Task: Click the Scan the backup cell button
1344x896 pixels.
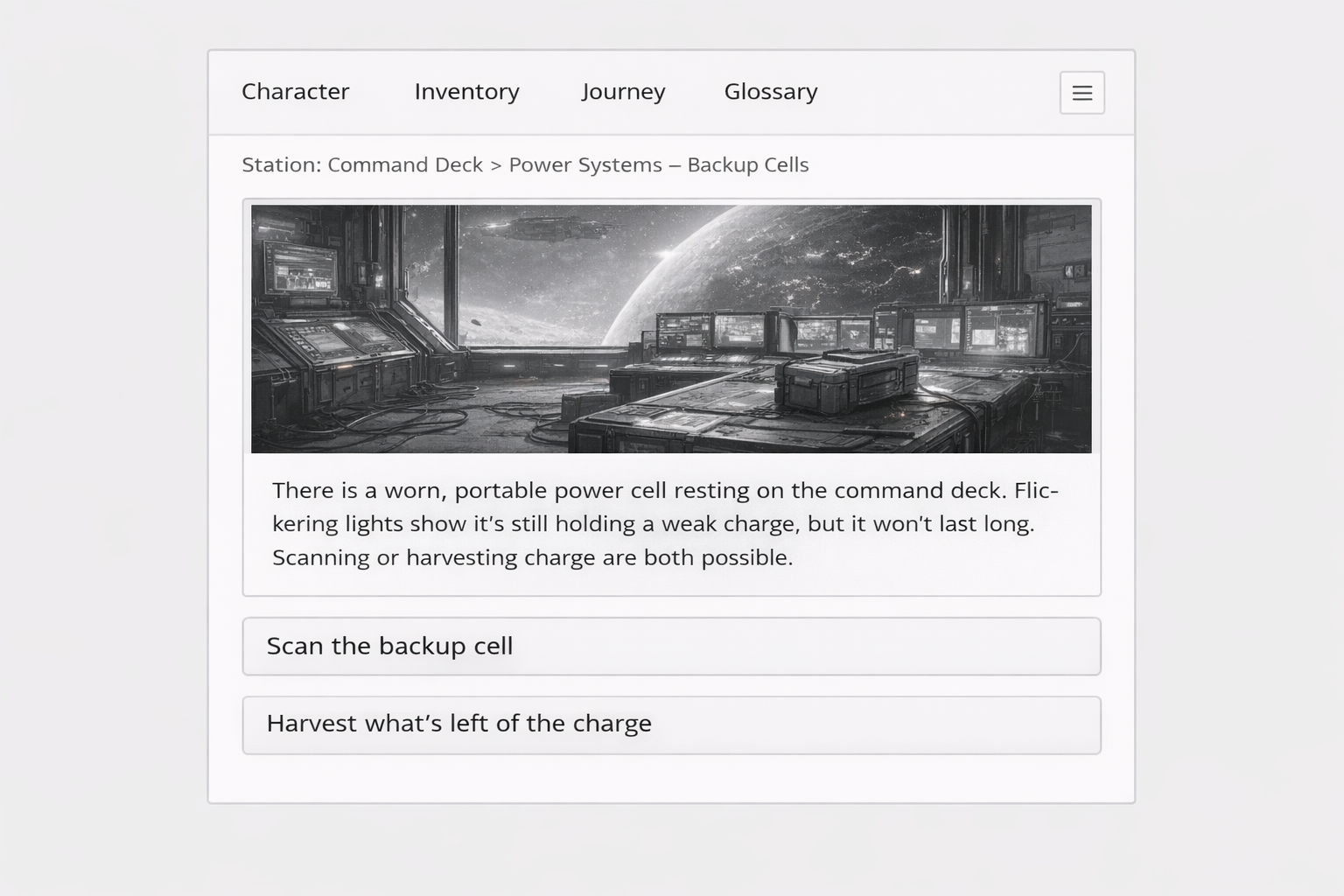Action: tap(389, 647)
